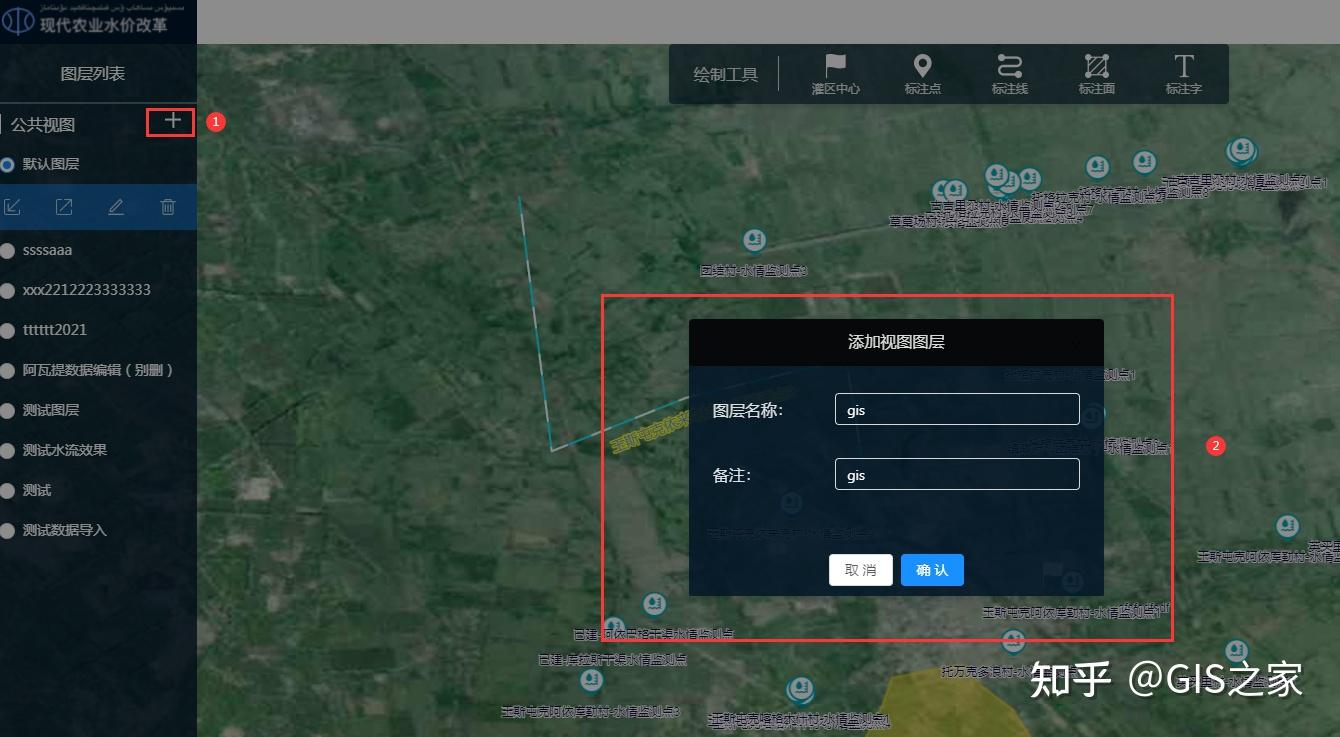Confirm adding the layer with 确认
Viewport: 1340px width, 737px height.
tap(932, 570)
